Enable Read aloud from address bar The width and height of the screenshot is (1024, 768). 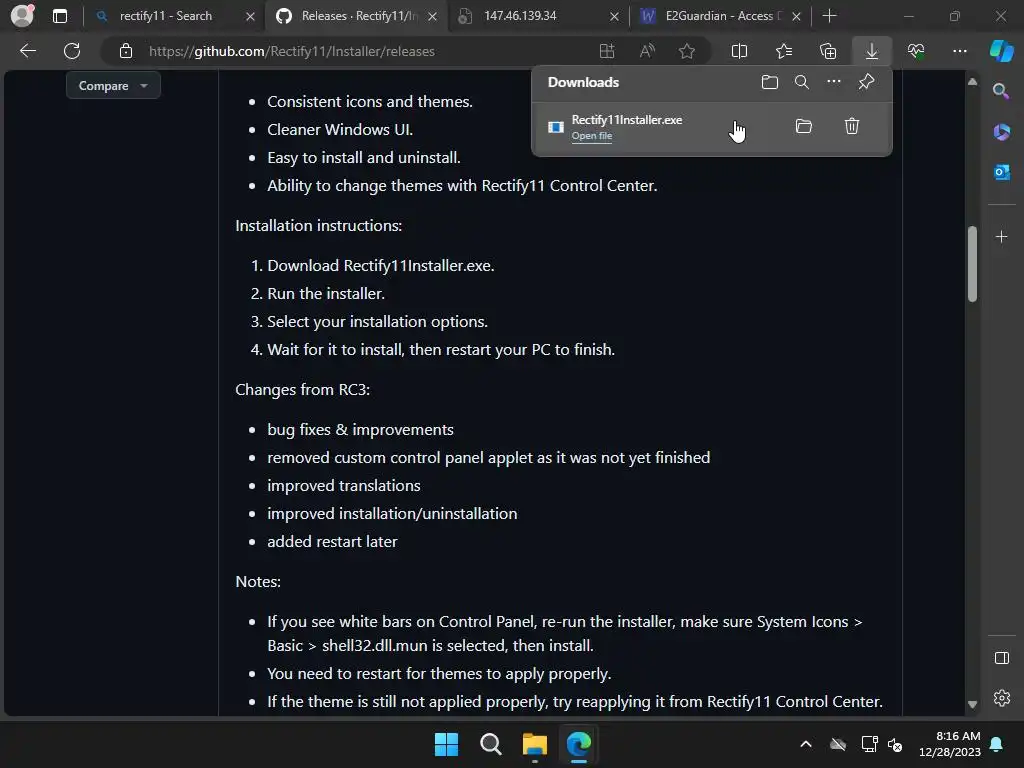pyautogui.click(x=647, y=51)
